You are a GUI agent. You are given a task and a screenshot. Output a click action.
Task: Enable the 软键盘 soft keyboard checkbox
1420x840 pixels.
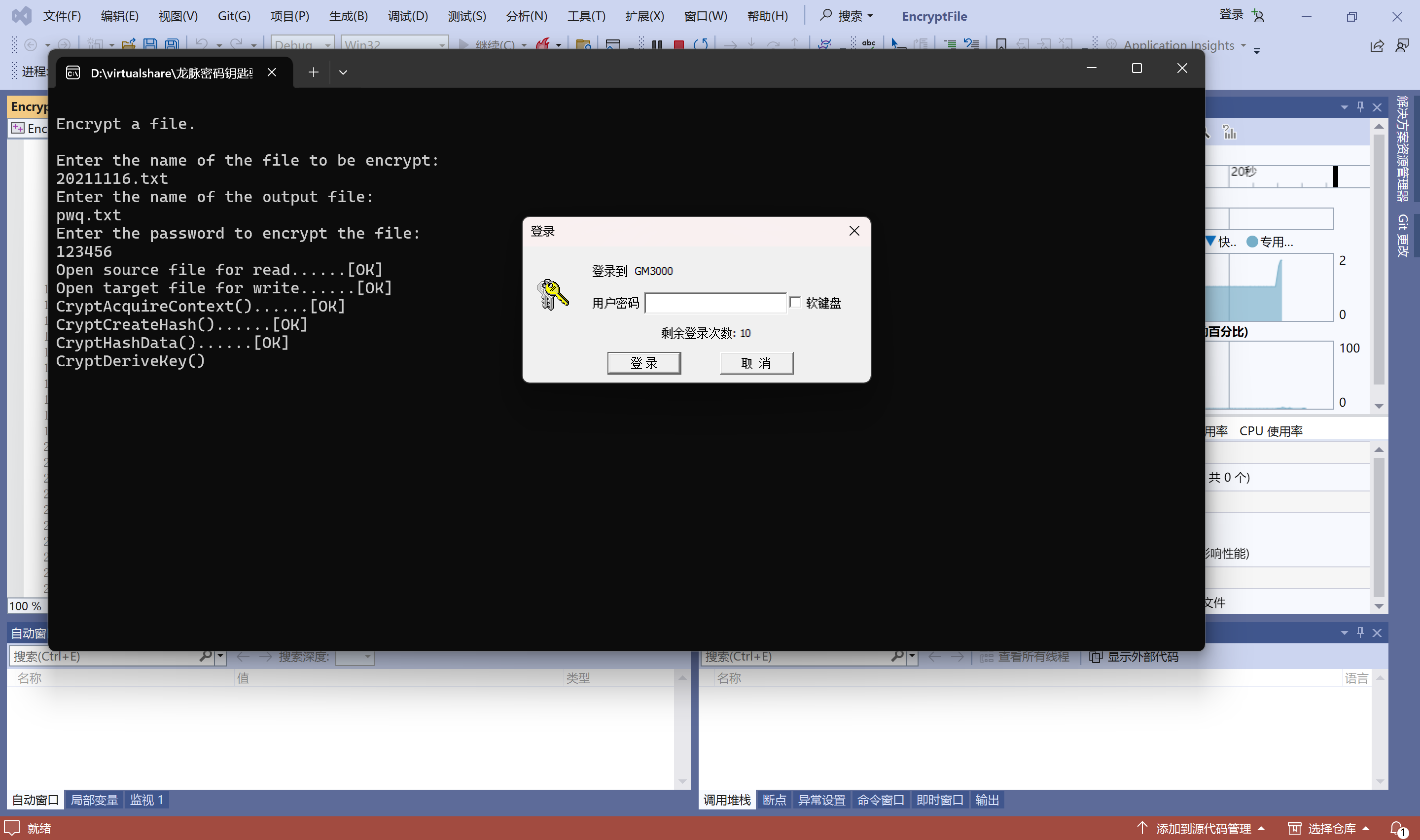coord(795,302)
